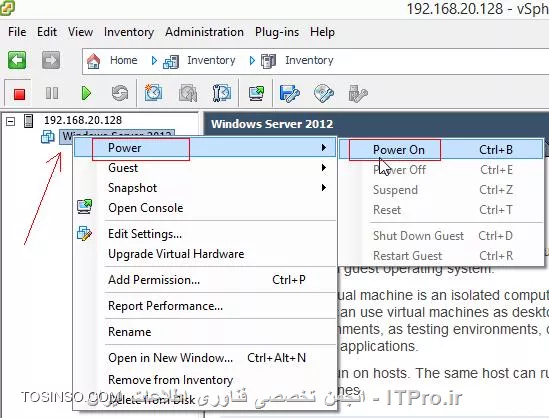Click the red Power Off stop icon
Screen dimensions: 549x418
pos(19,94)
